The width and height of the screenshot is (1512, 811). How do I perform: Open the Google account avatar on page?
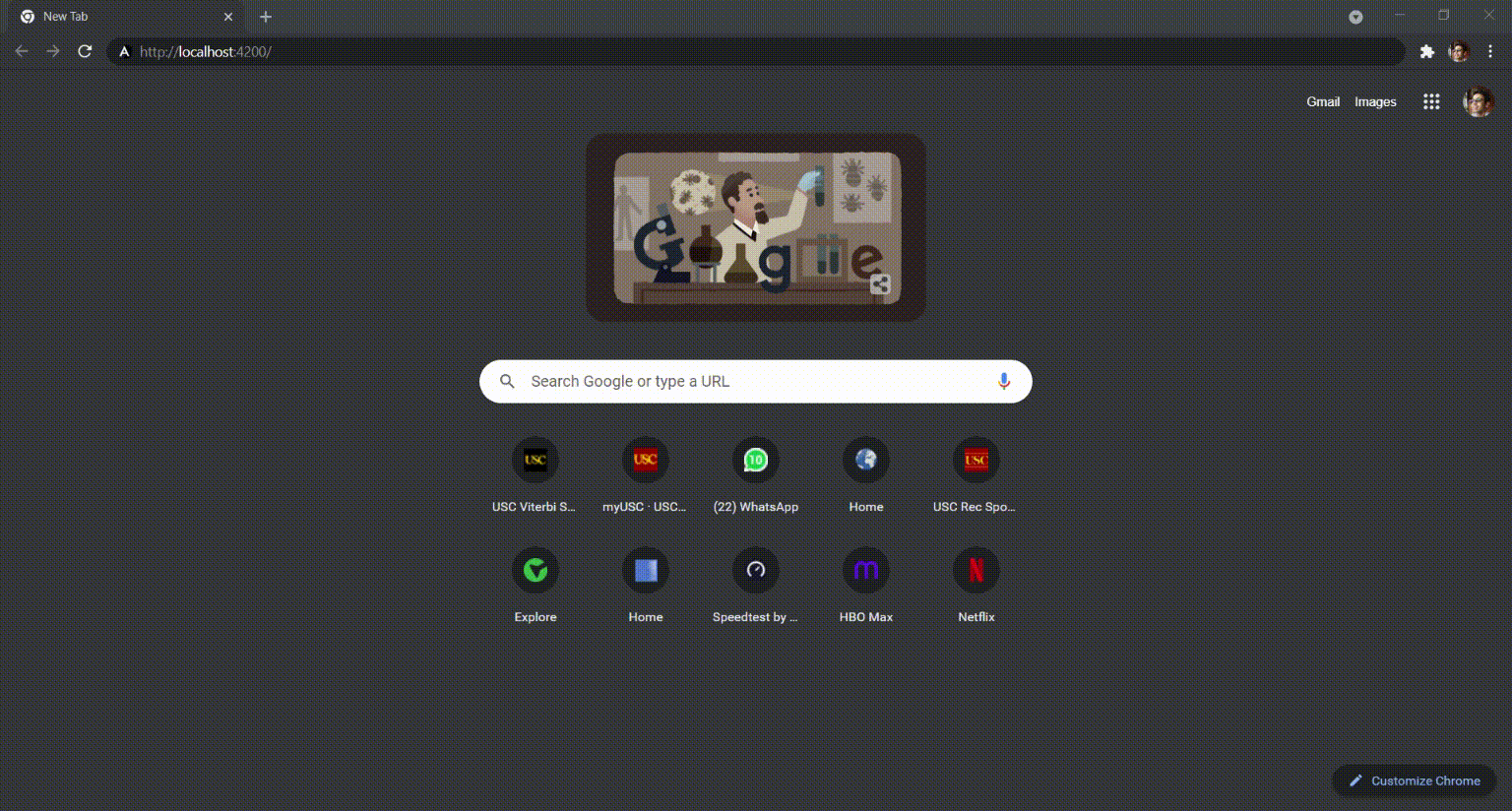1478,101
